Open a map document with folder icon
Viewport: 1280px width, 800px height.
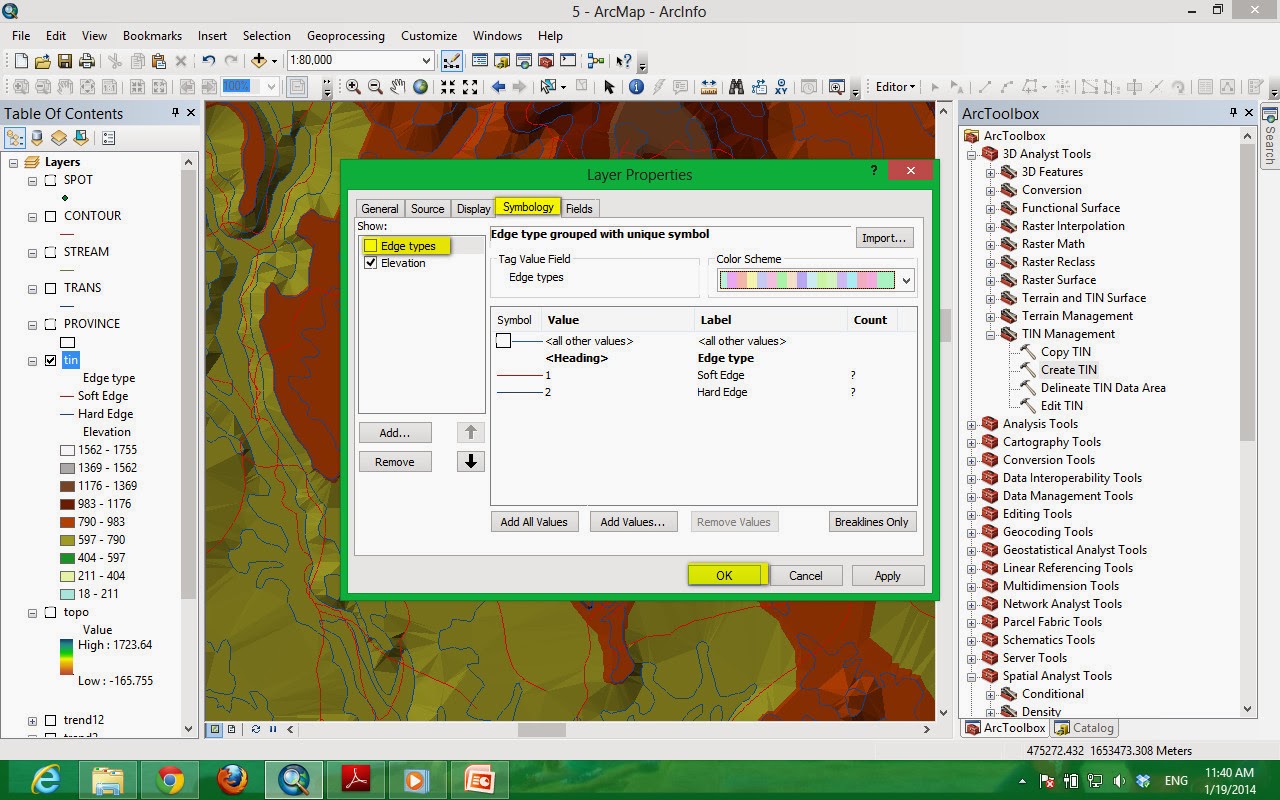[x=42, y=61]
